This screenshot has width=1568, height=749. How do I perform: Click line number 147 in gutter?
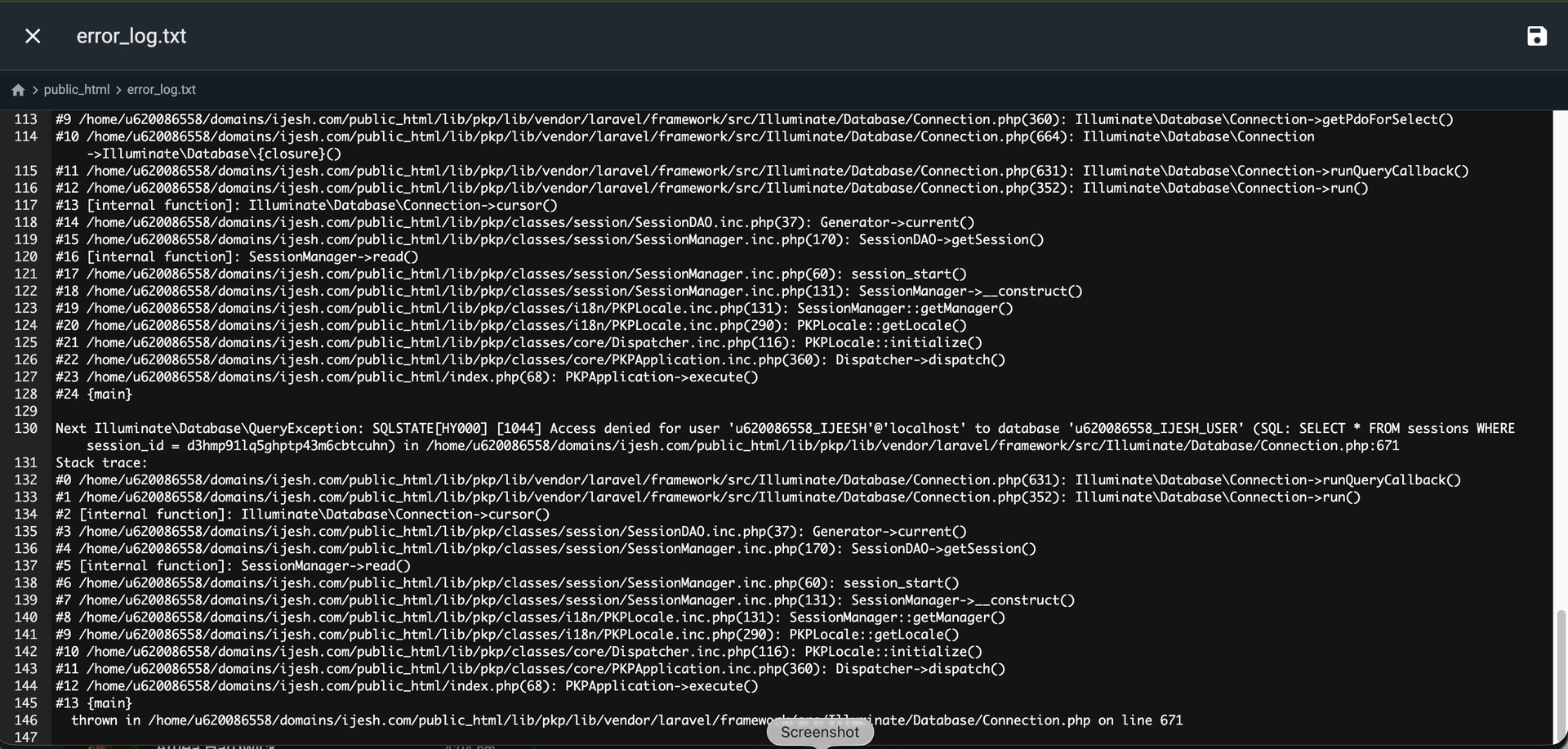coord(26,737)
